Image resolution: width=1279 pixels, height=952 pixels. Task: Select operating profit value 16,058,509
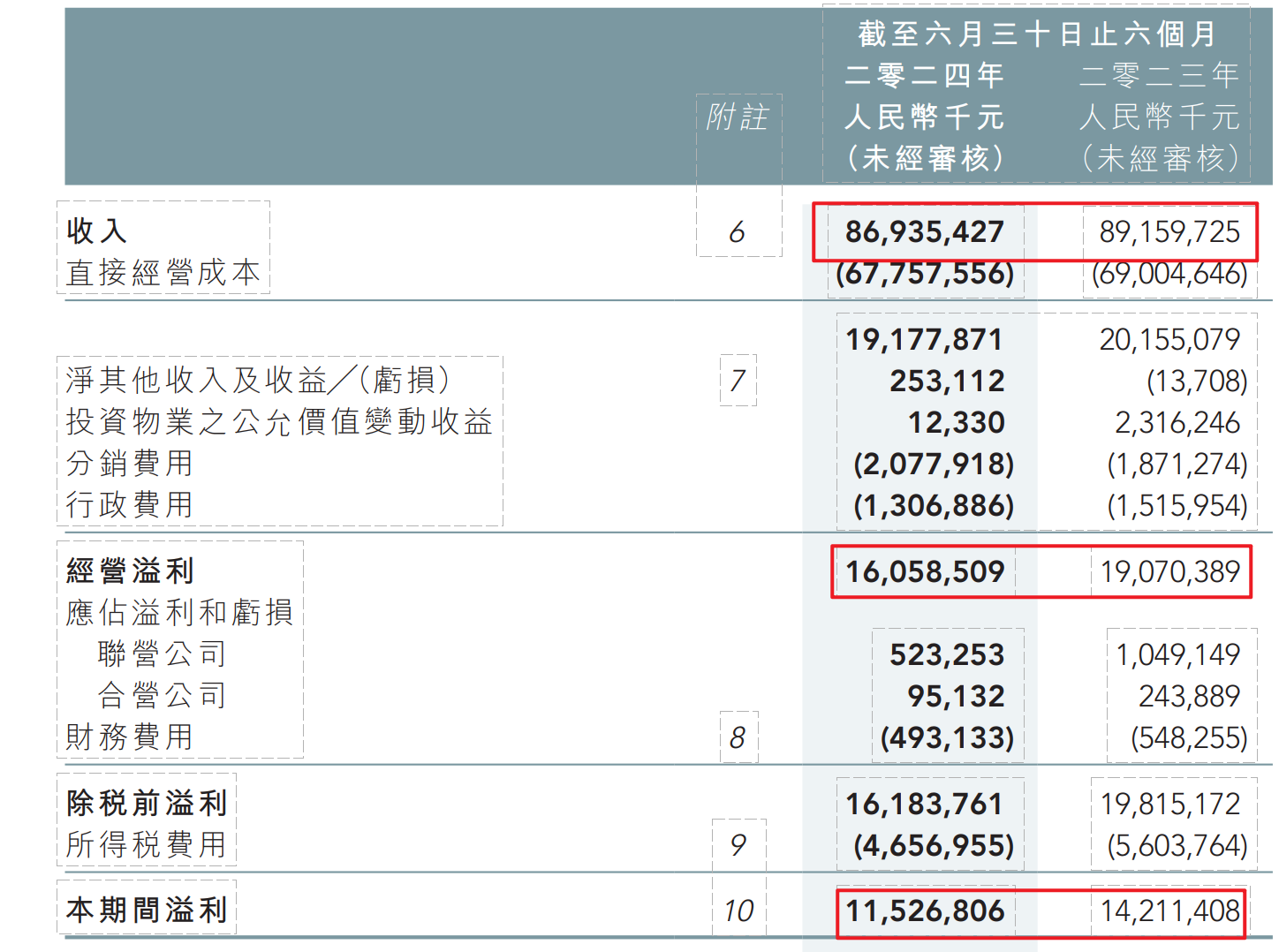[924, 572]
